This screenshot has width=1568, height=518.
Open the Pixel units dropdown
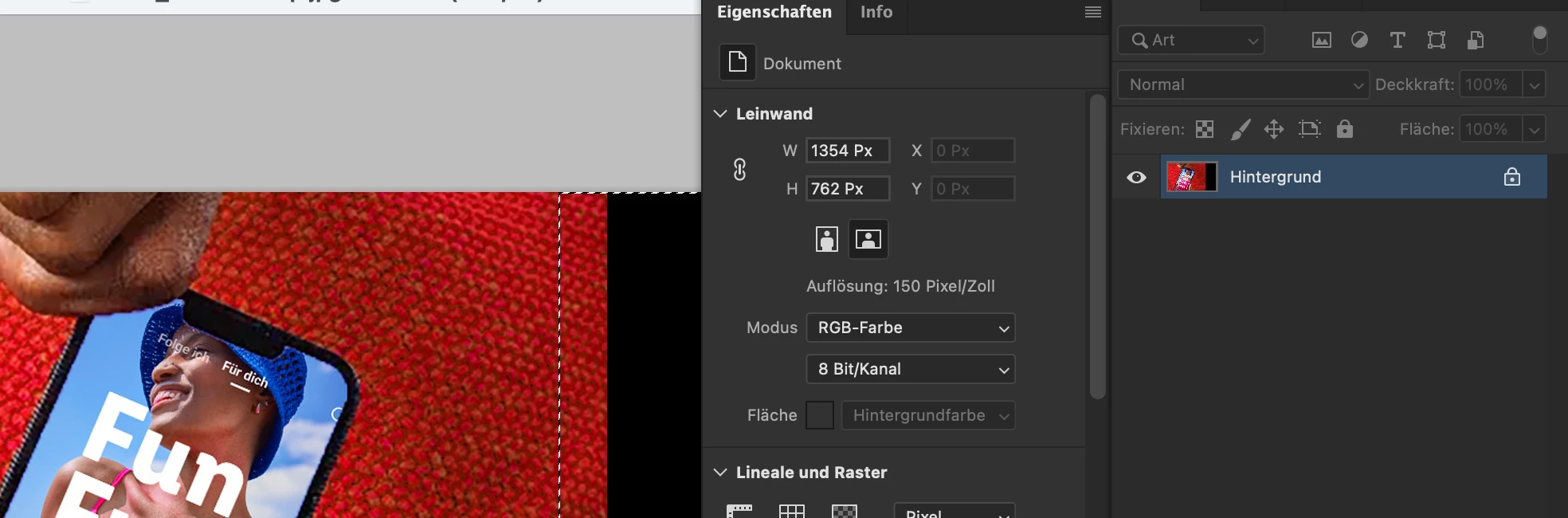click(x=955, y=512)
